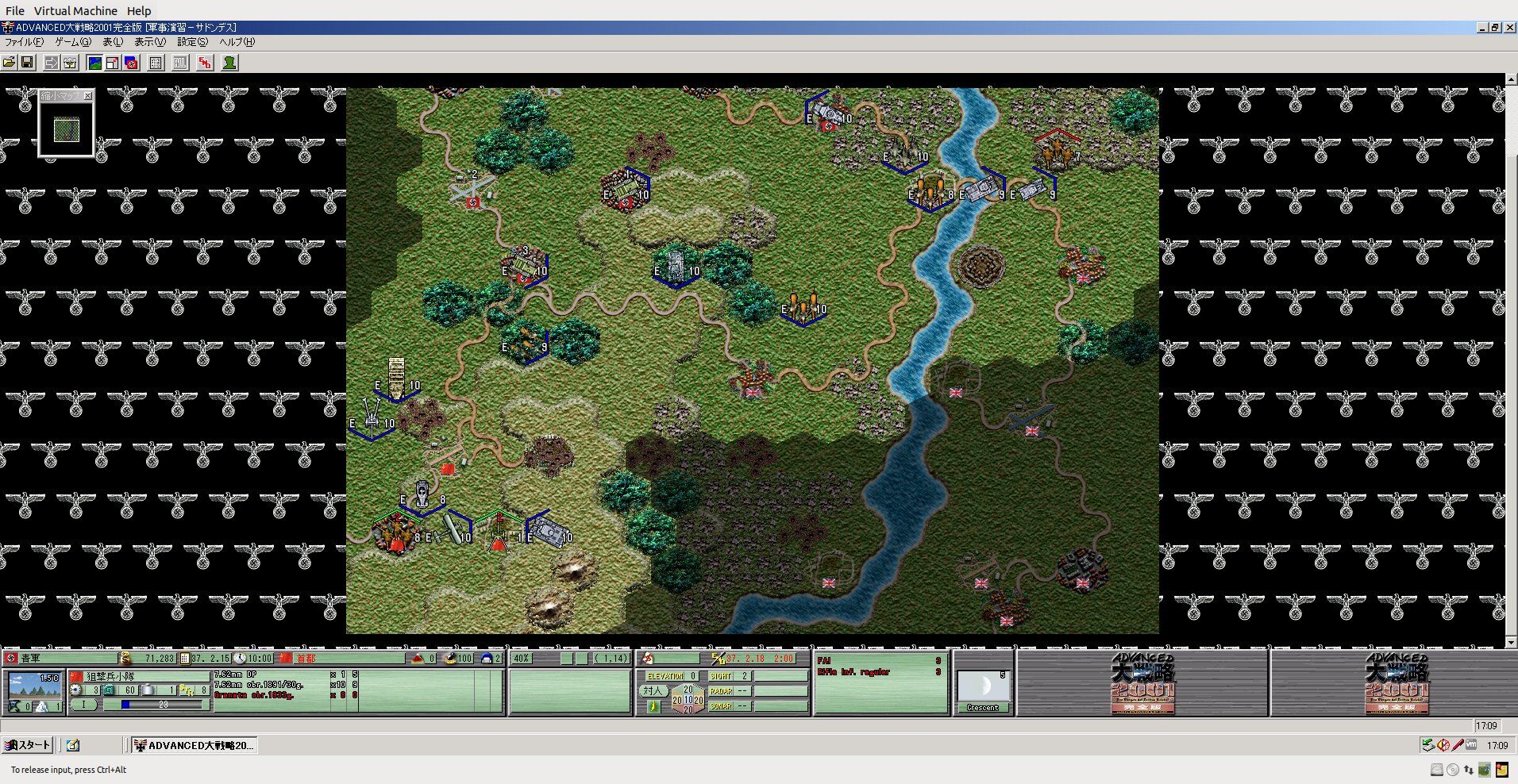
Task: Click the green general silhouette icon
Action: click(229, 63)
